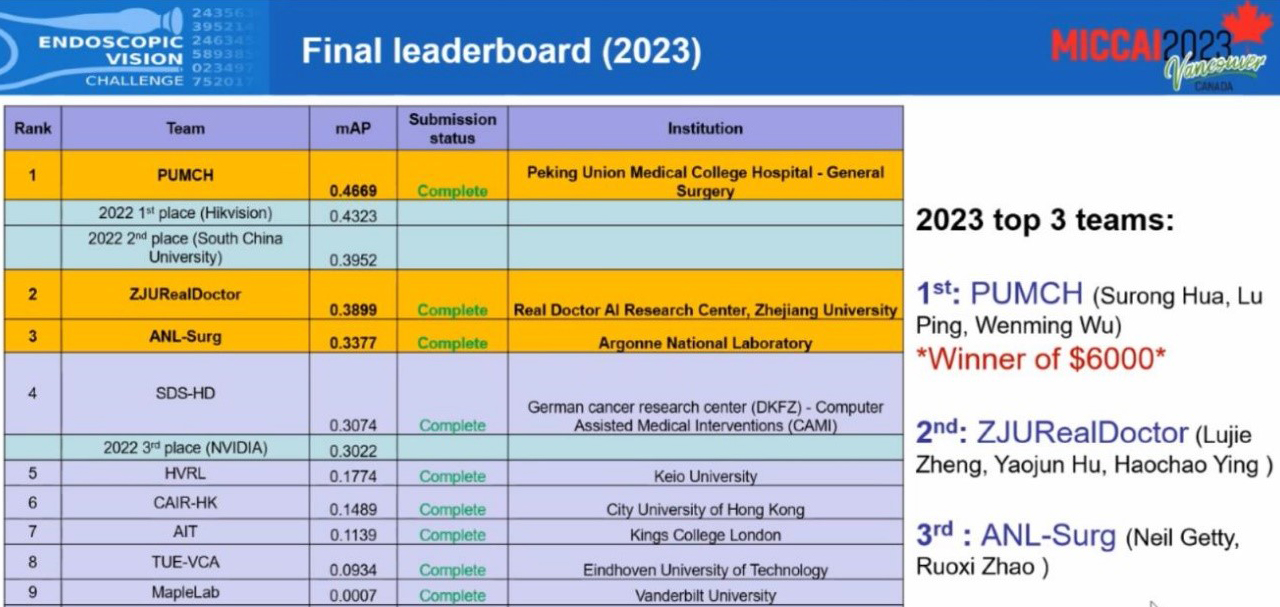Select the CAIR-HK team cell
The width and height of the screenshot is (1280, 607).
185,503
